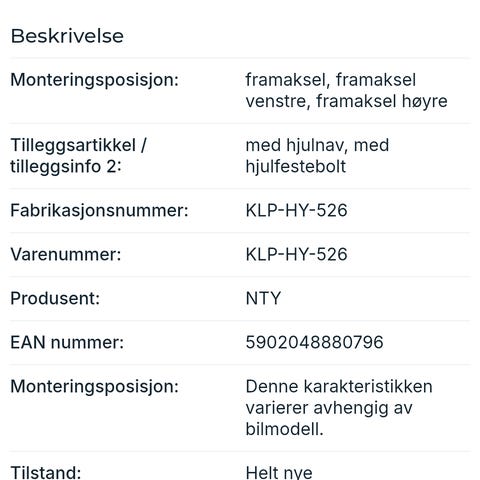Select the first Monteringsposisjon label
This screenshot has height=480, width=480.
coord(95,80)
